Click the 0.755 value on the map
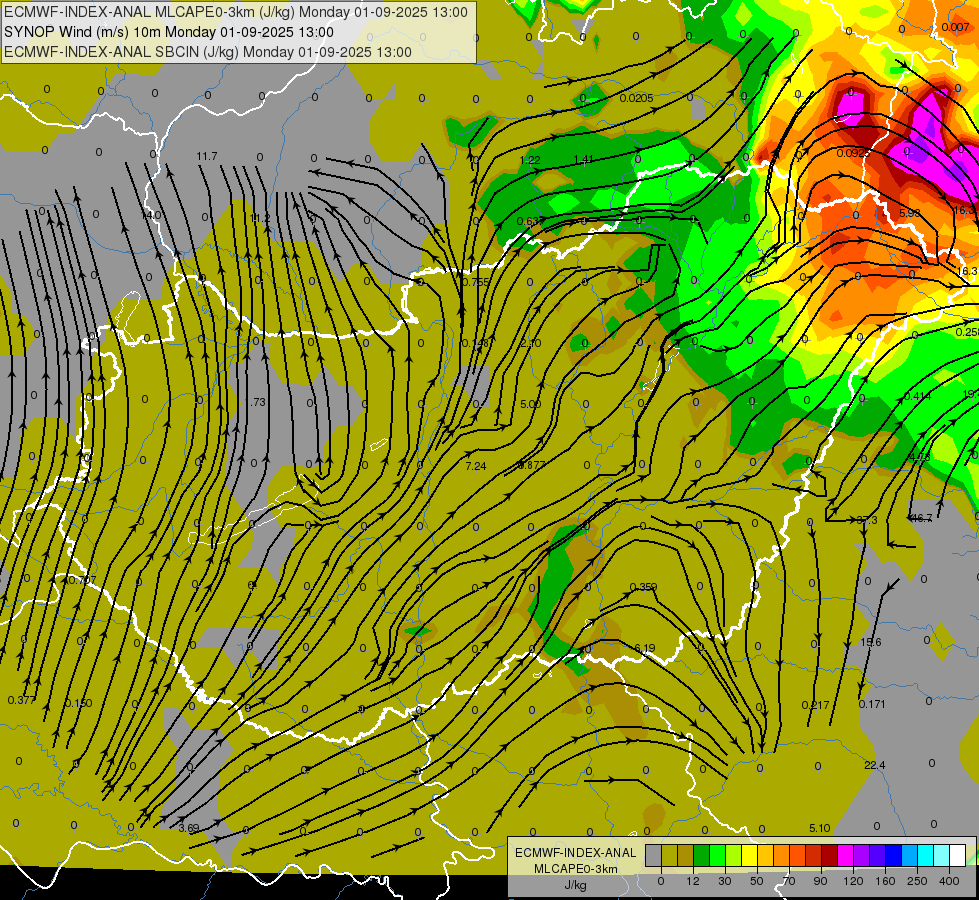 click(x=476, y=282)
